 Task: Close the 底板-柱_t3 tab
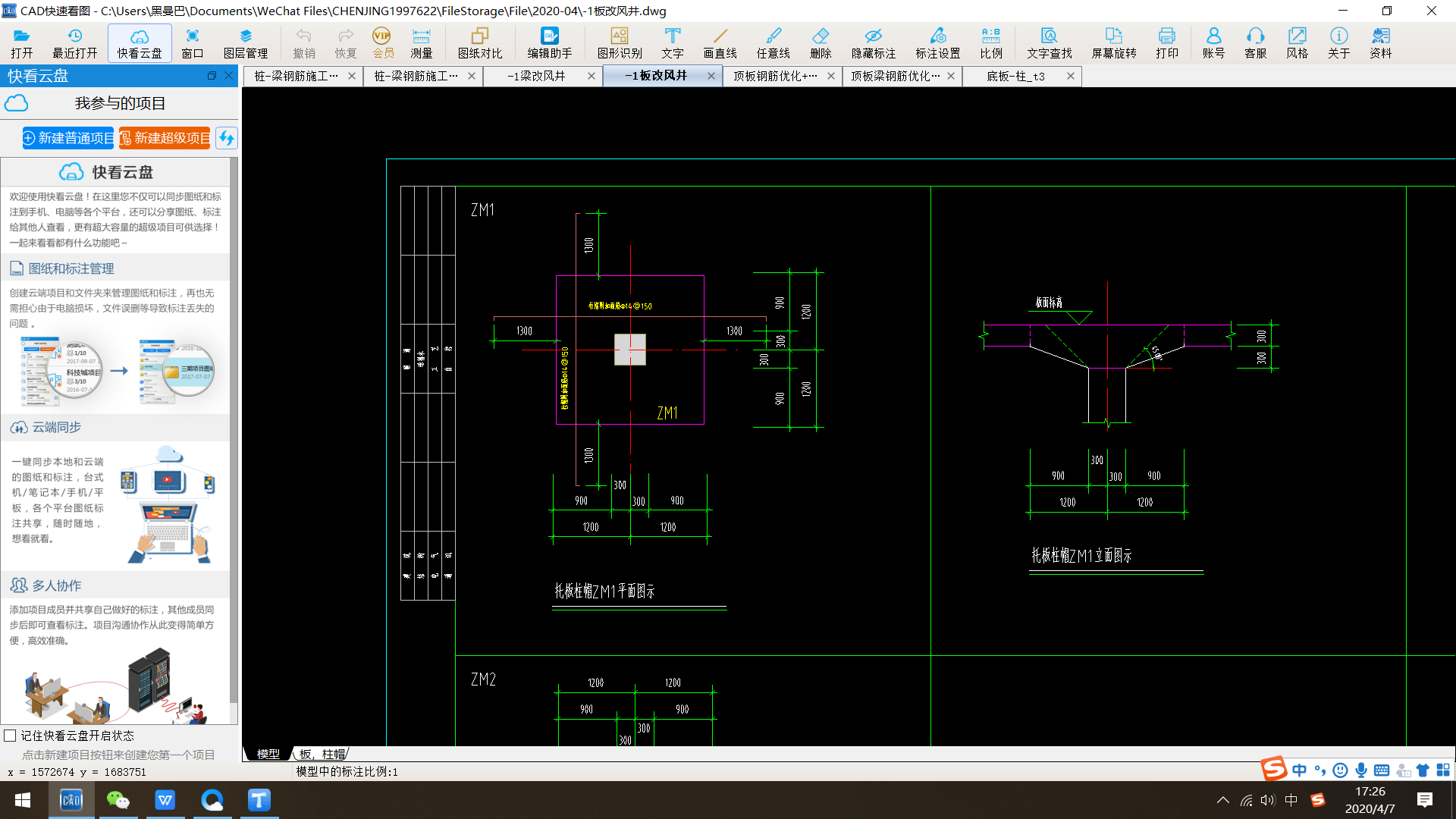pos(1071,76)
